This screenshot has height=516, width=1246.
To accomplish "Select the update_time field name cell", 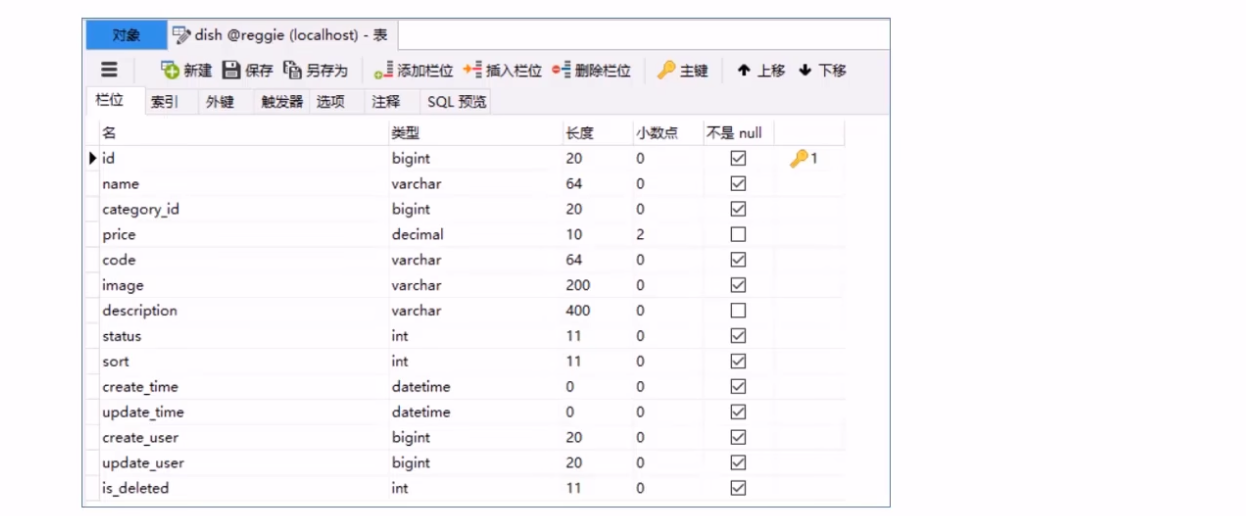I will [243, 412].
